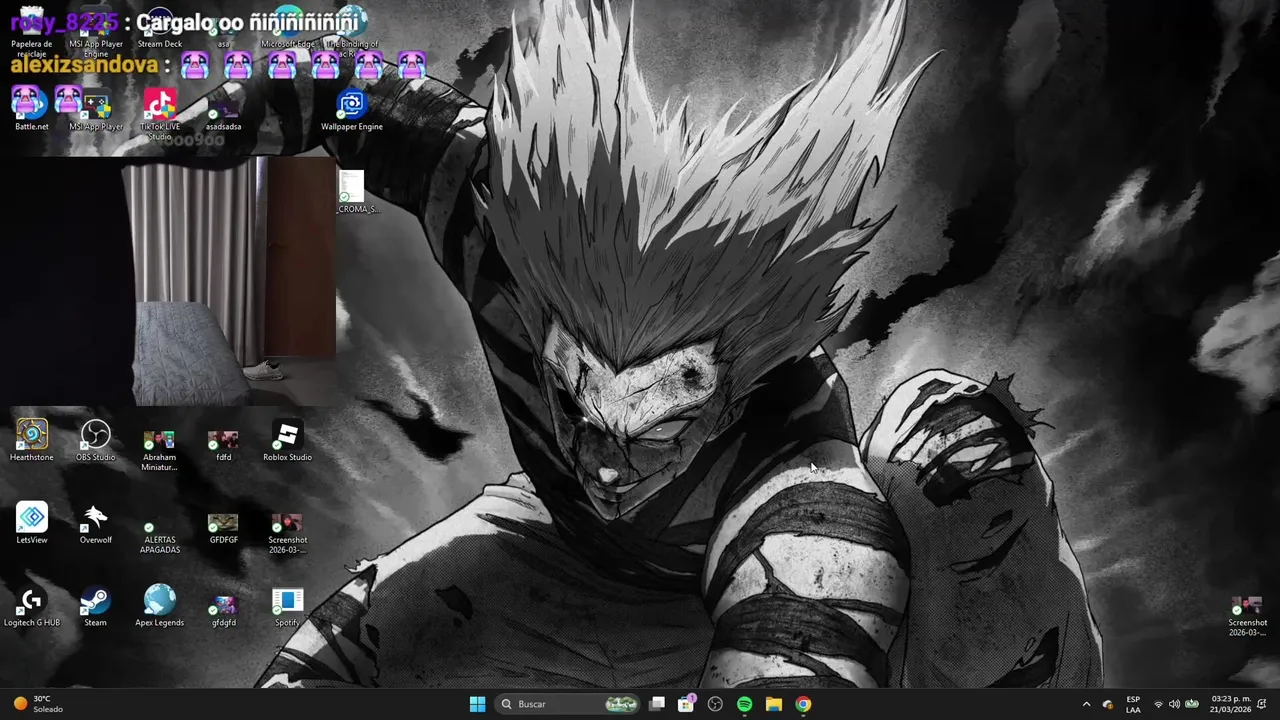Open the Wallpaper Engine desktop shortcut
This screenshot has height=720, width=1280.
click(352, 109)
